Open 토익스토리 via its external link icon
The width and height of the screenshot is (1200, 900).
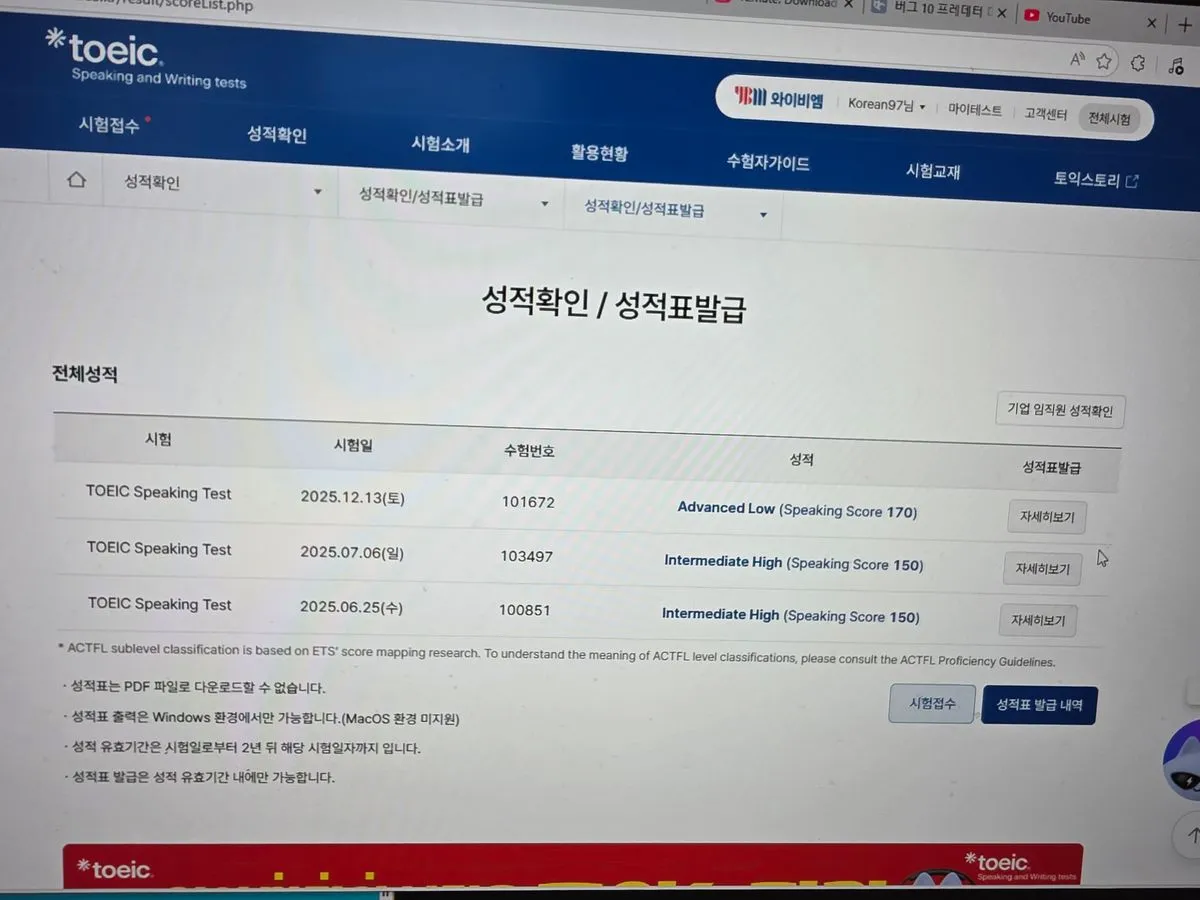click(x=1134, y=180)
